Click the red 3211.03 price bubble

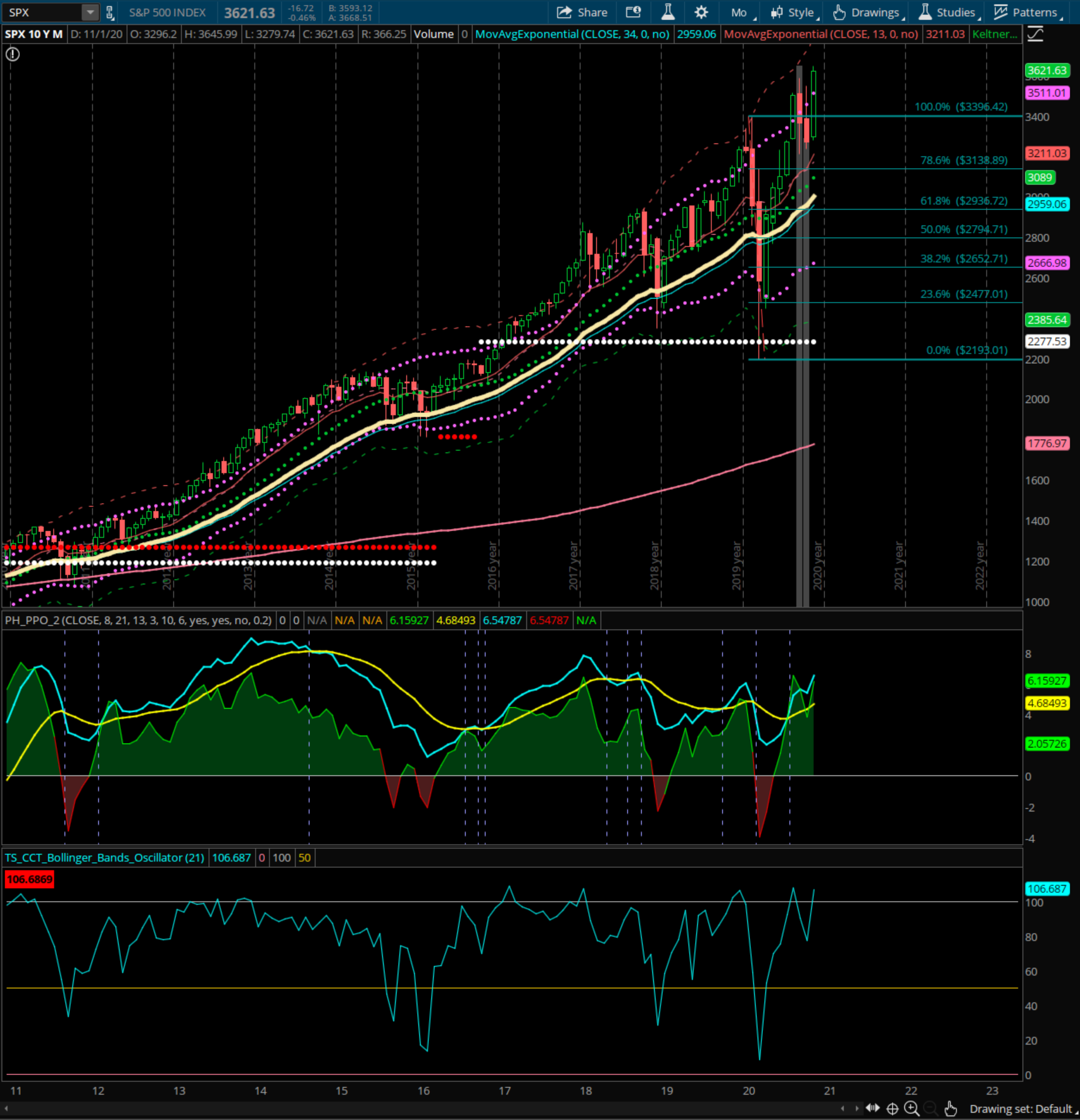[x=1047, y=154]
